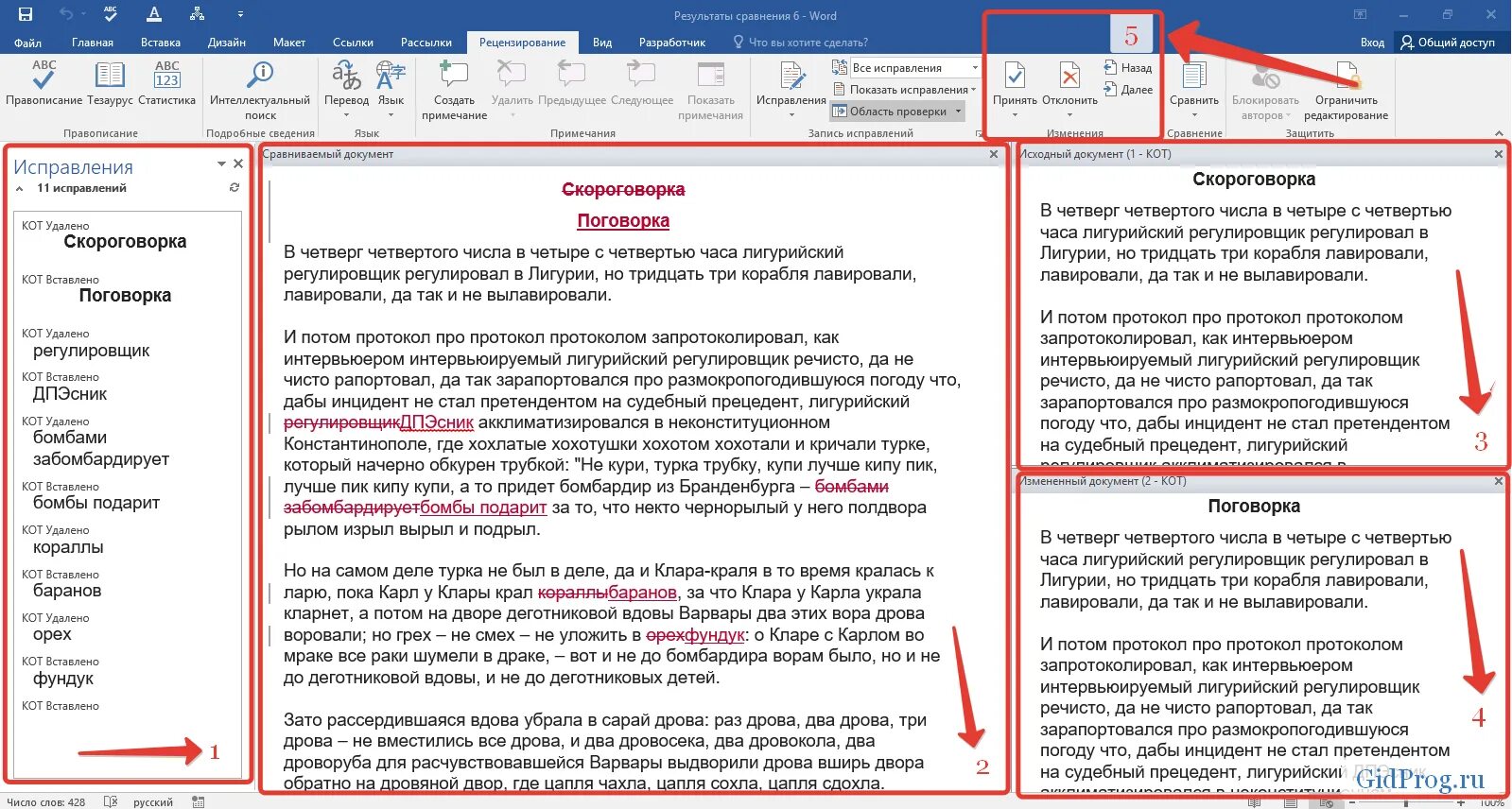Image resolution: width=1512 pixels, height=809 pixels.
Task: Close the Исходный документ pane
Action: pos(1498,154)
